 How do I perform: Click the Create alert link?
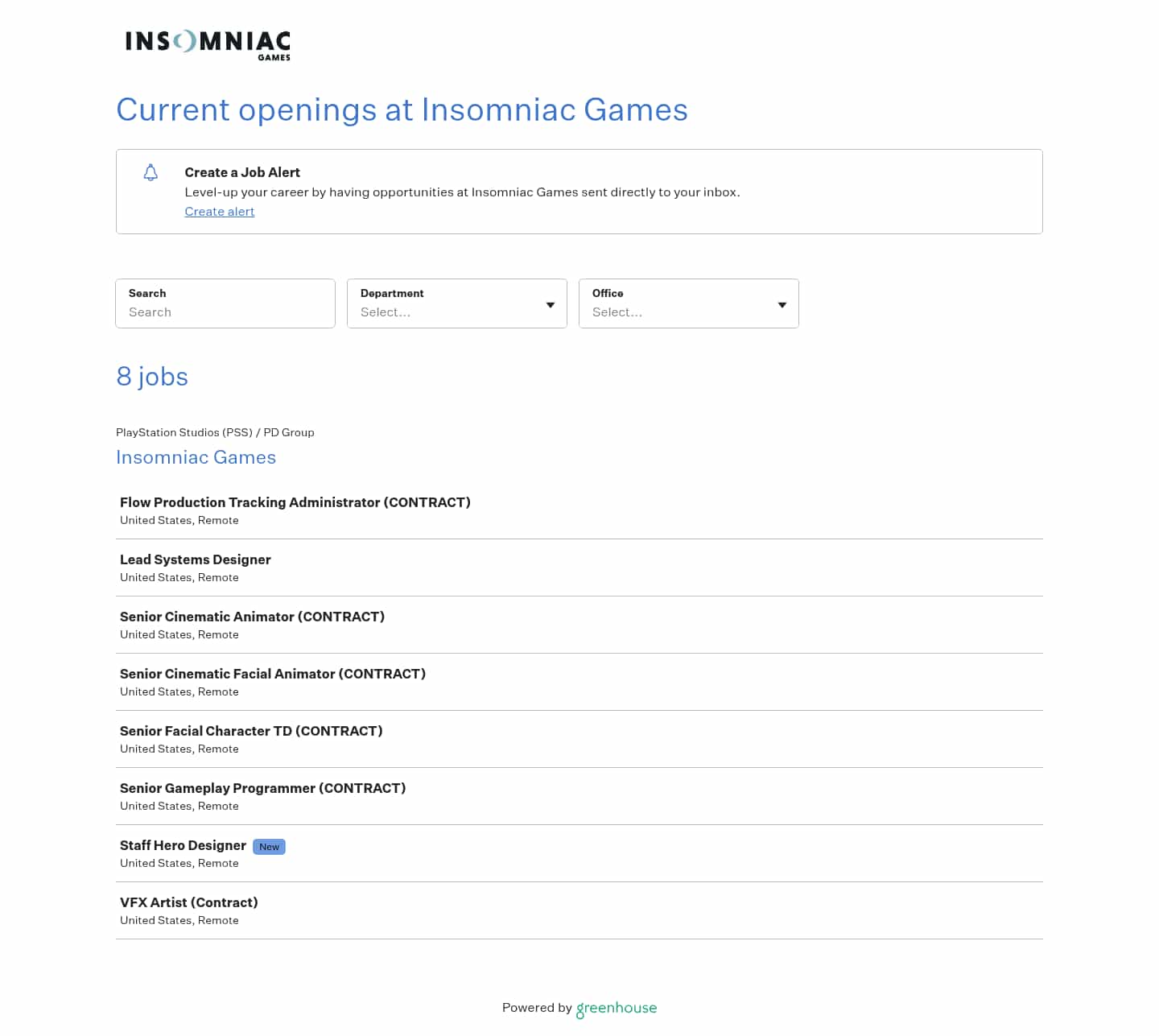tap(220, 212)
